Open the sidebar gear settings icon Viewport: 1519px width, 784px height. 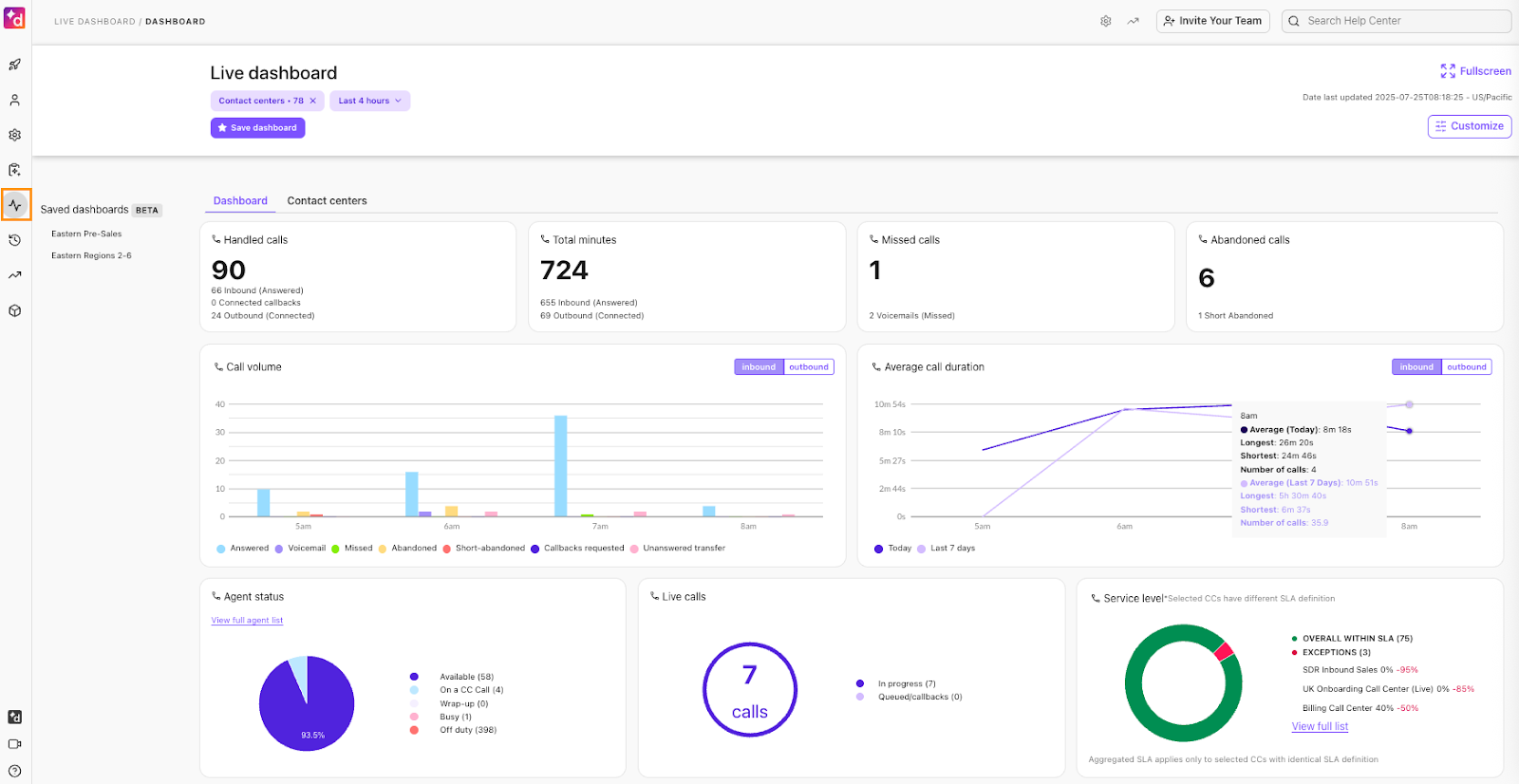click(14, 135)
